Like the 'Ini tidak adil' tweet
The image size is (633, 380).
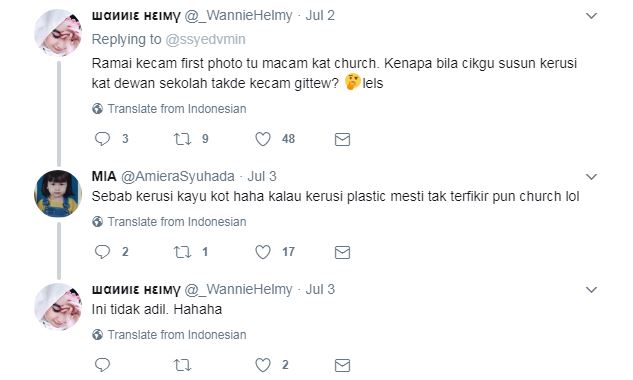tap(263, 365)
